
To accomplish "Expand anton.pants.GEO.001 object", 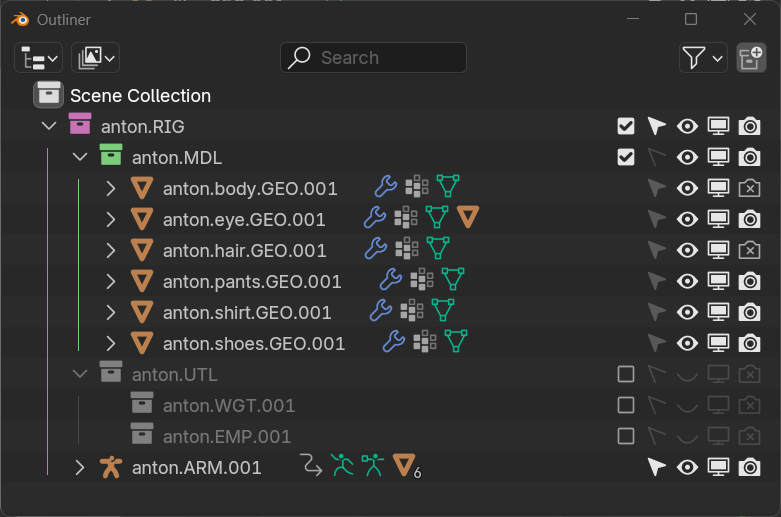I will click(111, 281).
